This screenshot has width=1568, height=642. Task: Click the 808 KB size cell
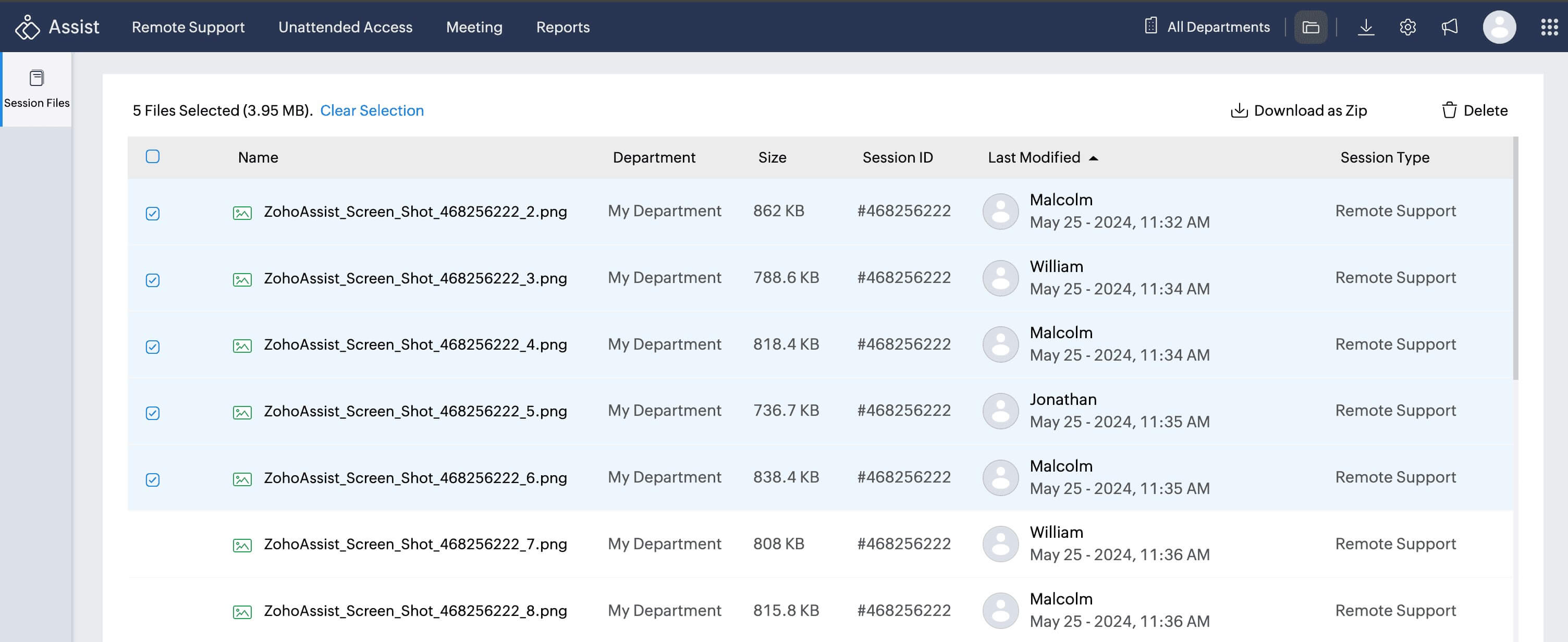[x=778, y=544]
